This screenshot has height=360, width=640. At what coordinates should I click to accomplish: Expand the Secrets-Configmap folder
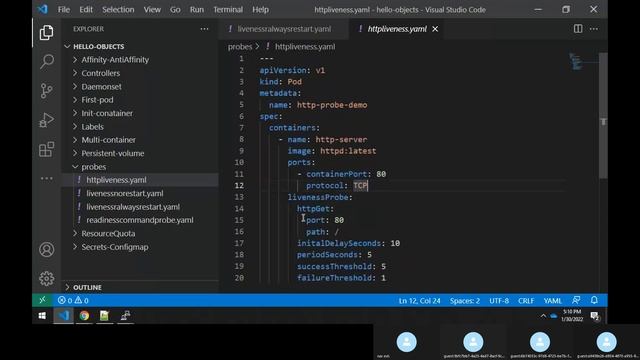tap(141, 247)
